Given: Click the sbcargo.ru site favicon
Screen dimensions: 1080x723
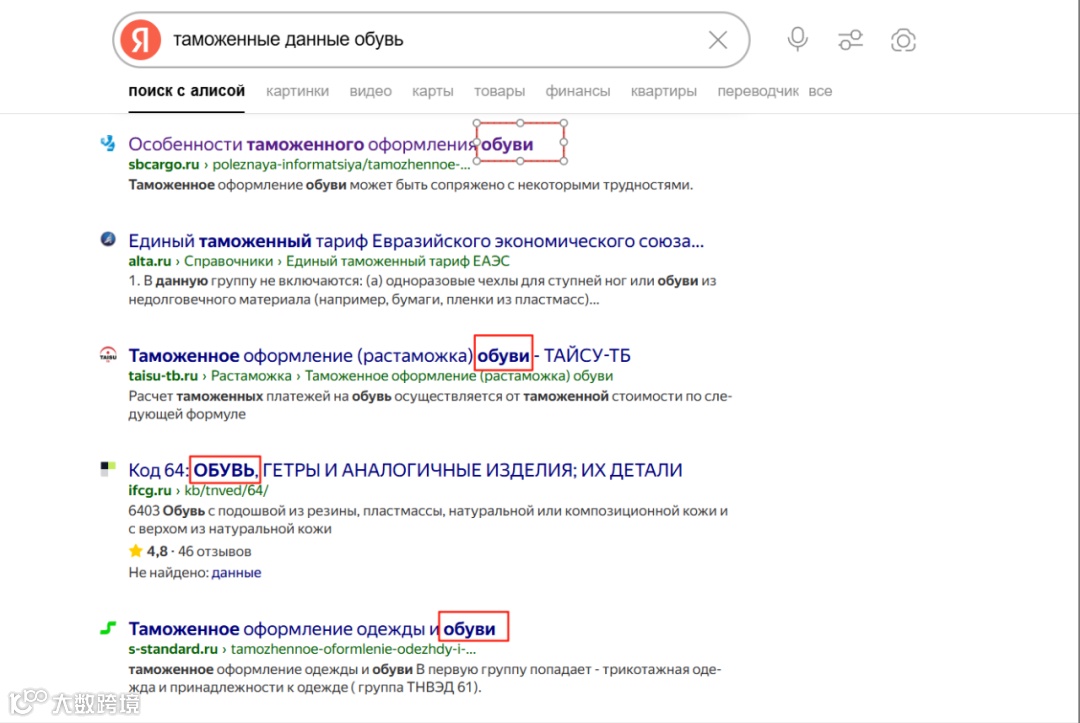Looking at the screenshot, I should point(108,143).
